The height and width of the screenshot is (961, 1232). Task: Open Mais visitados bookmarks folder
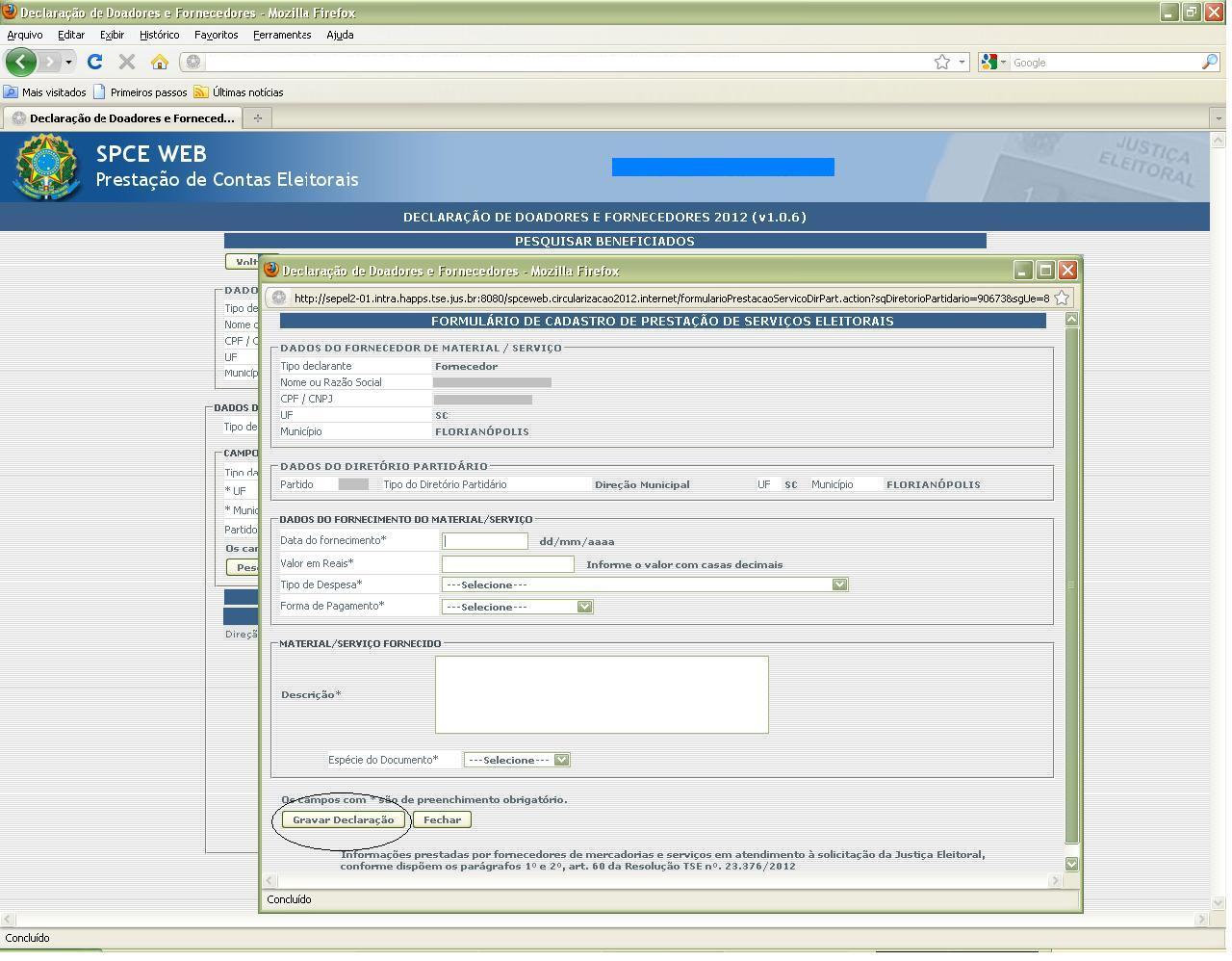click(x=45, y=92)
